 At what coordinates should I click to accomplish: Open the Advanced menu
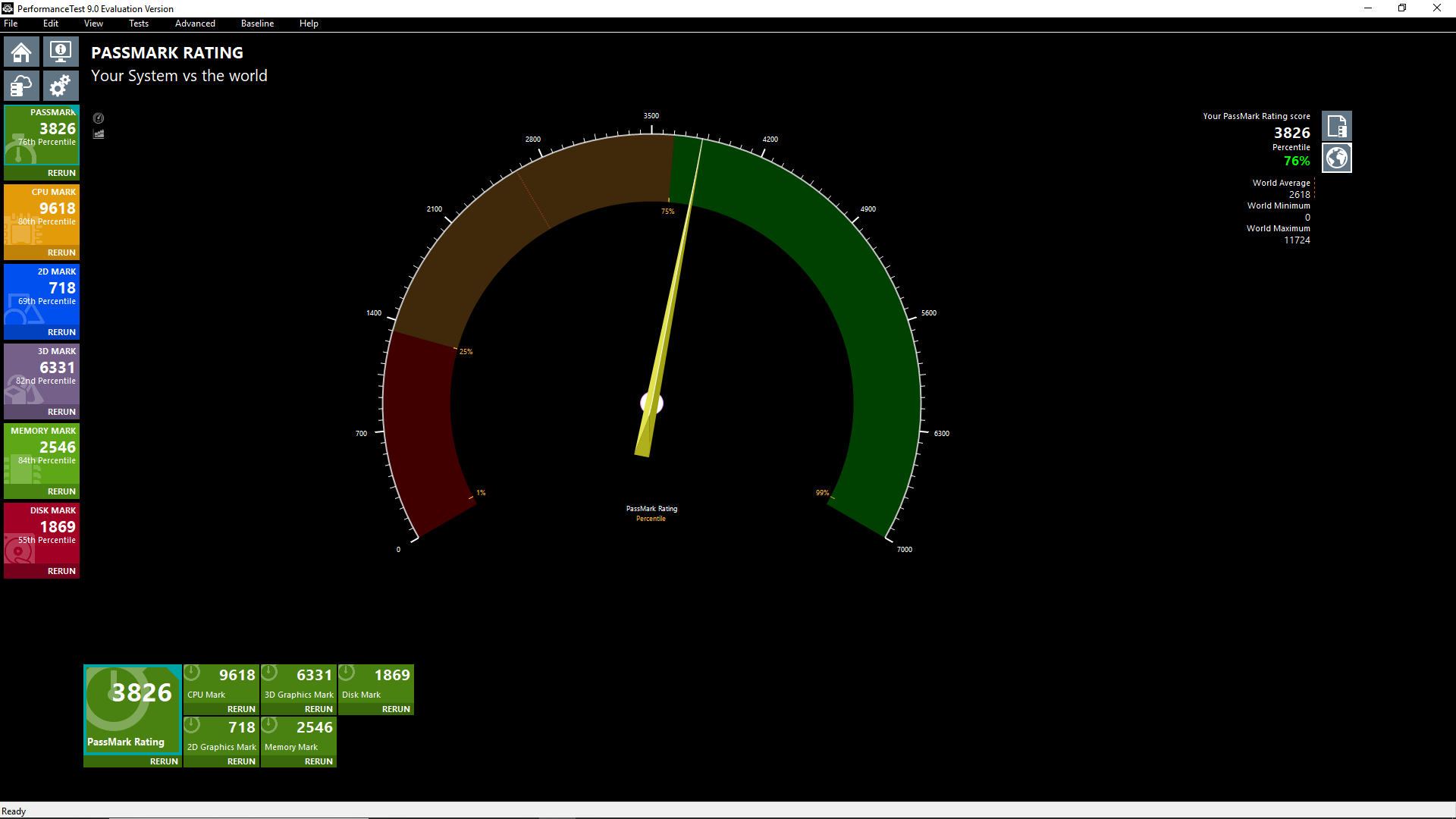click(x=195, y=24)
